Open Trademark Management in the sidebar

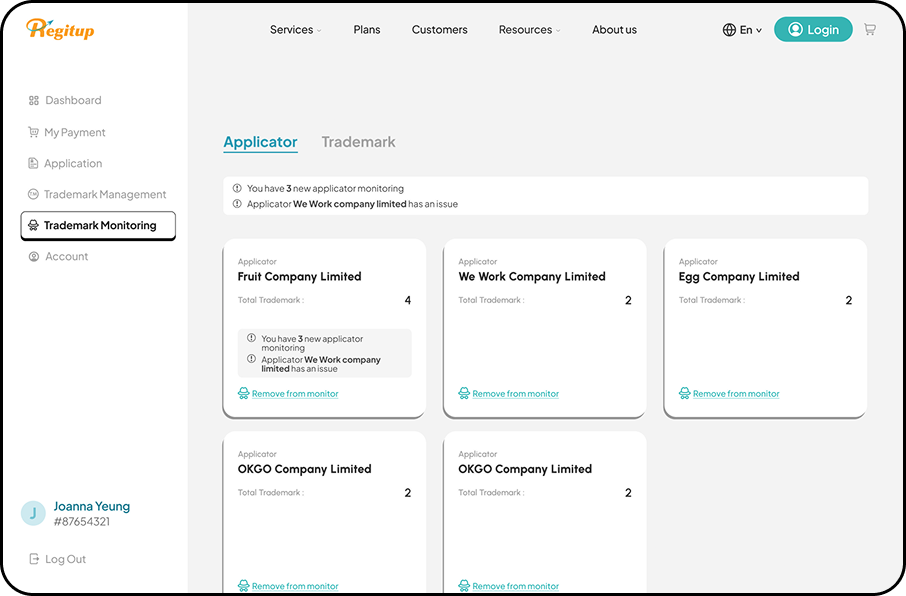point(104,195)
